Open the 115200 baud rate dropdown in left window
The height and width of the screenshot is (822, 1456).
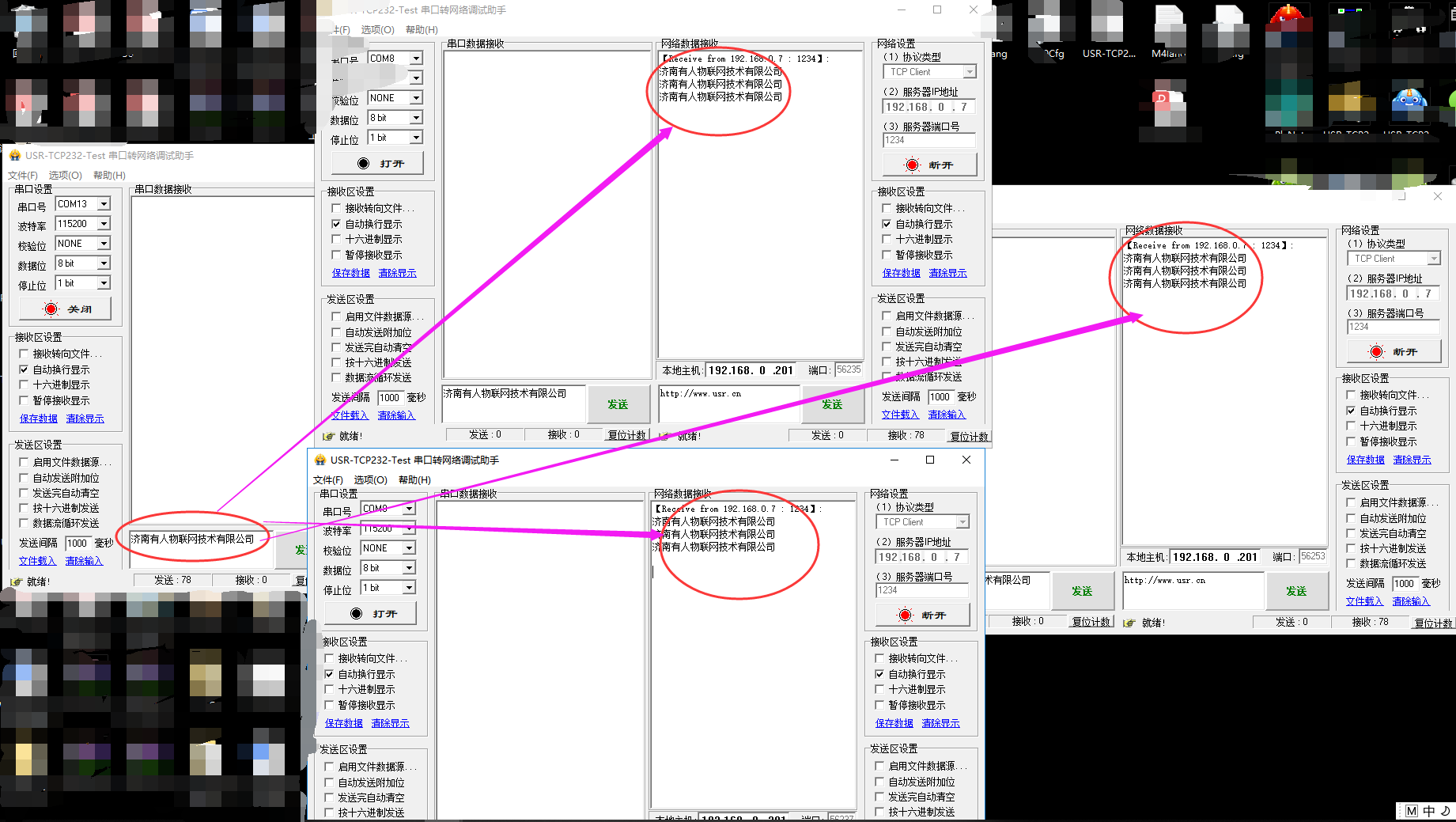pyautogui.click(x=104, y=224)
